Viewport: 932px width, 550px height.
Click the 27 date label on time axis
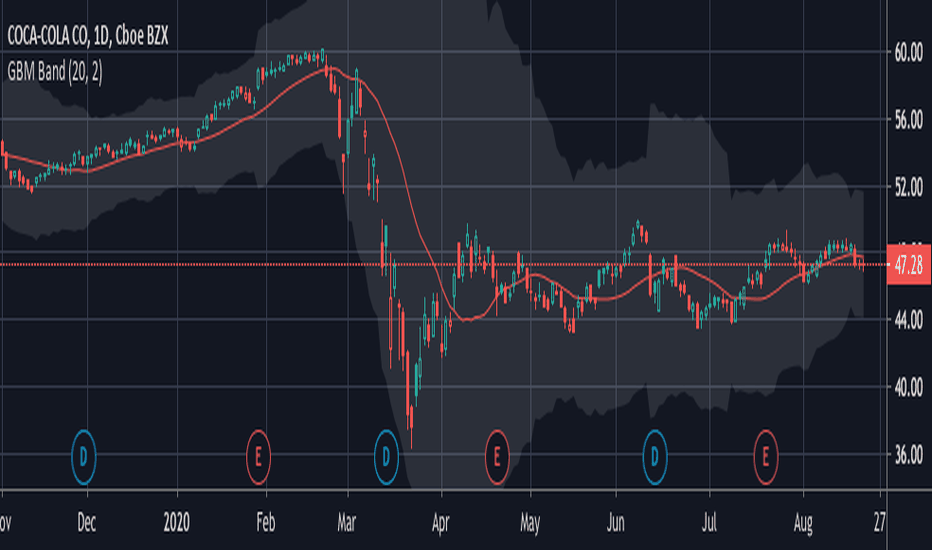[x=880, y=523]
